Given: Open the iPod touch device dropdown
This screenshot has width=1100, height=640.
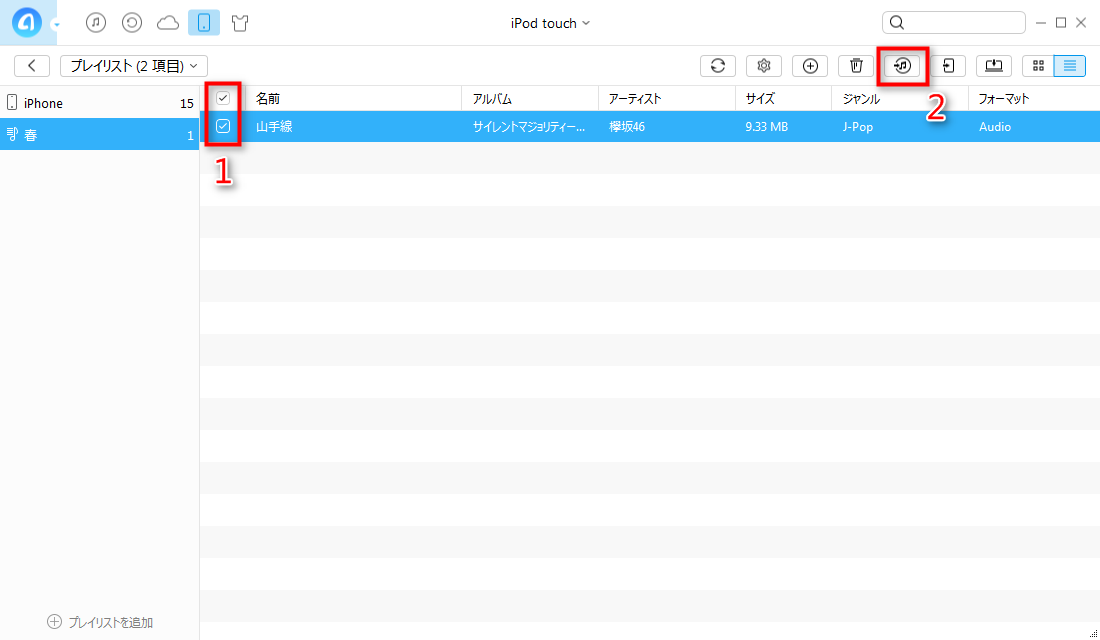Looking at the screenshot, I should pos(550,23).
